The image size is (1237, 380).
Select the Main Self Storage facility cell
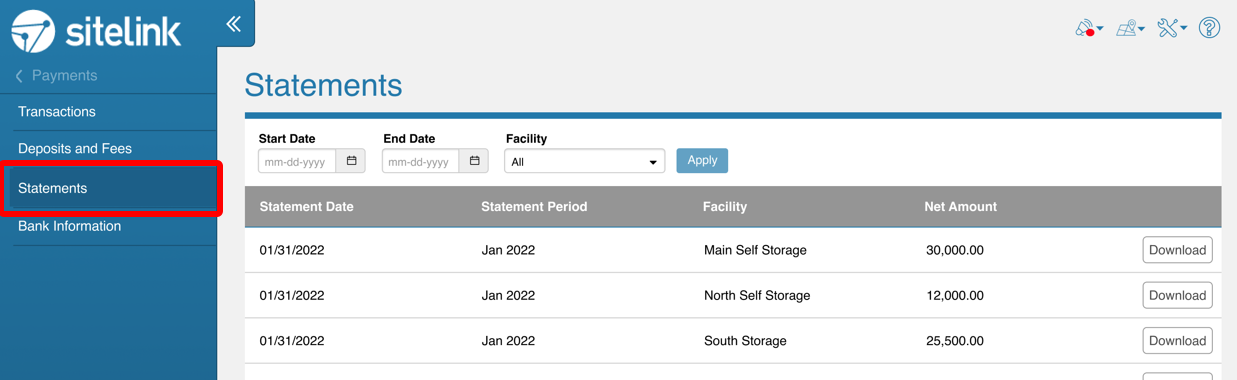[x=755, y=250]
